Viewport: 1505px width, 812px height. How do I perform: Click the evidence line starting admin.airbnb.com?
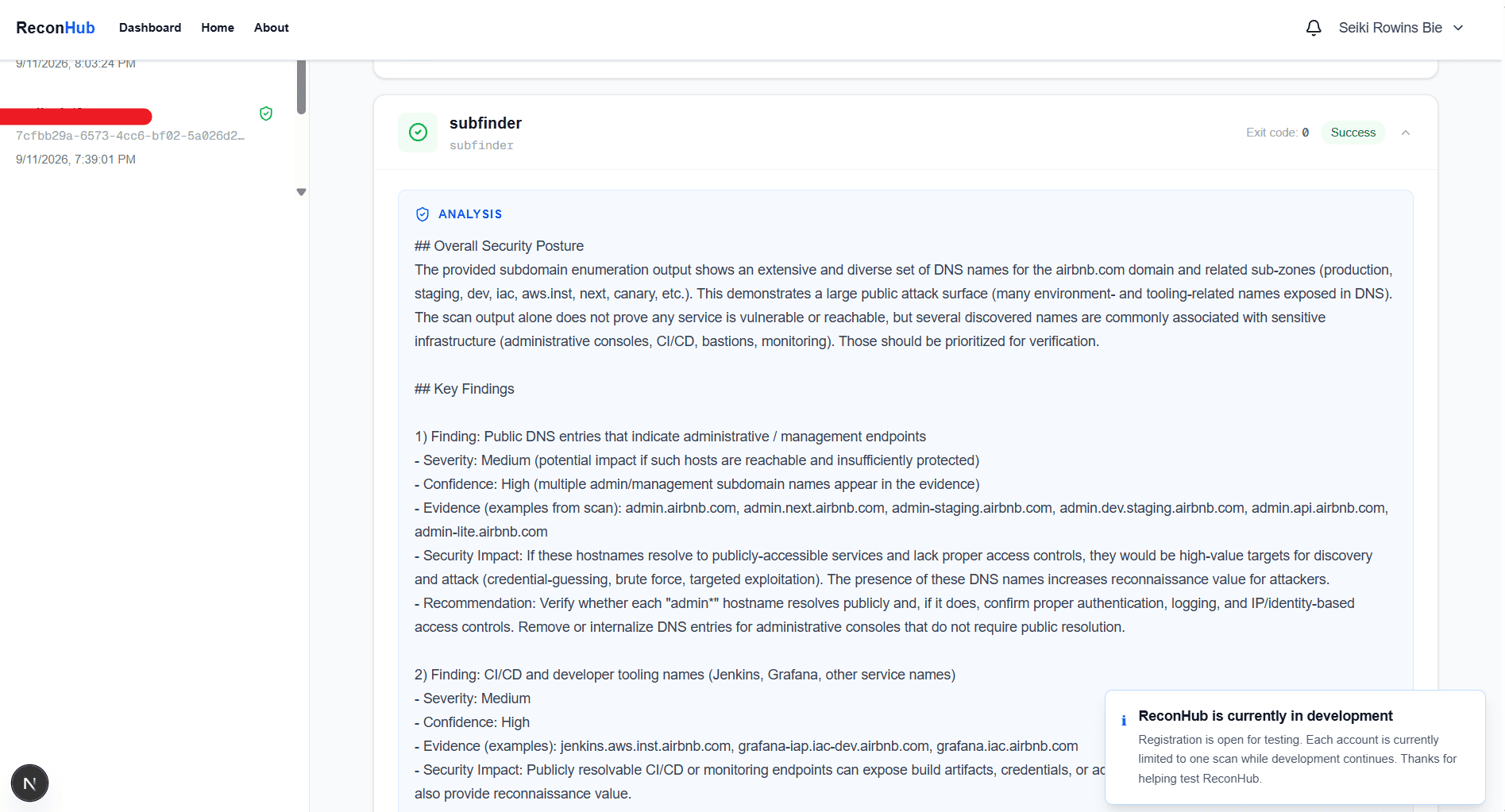(x=901, y=520)
